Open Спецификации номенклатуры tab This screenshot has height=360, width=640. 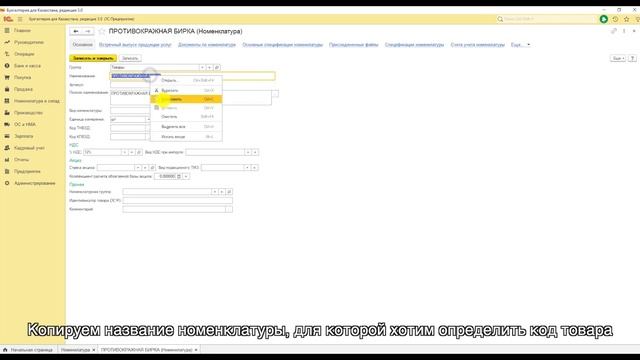414,45
